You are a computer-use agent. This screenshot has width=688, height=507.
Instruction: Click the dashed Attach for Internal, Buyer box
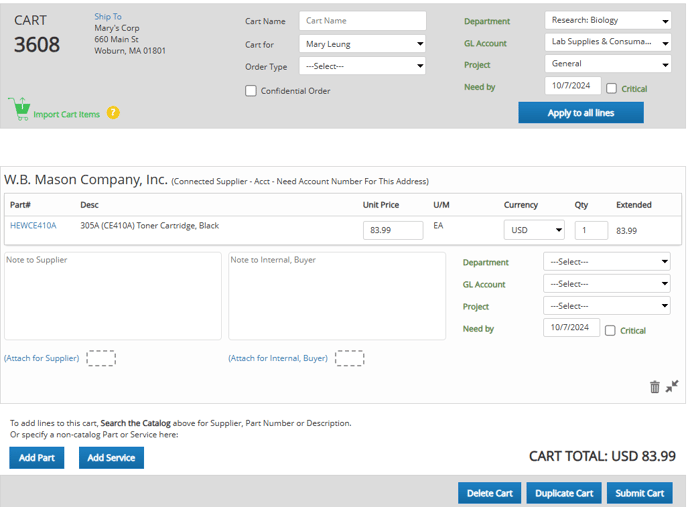[349, 358]
